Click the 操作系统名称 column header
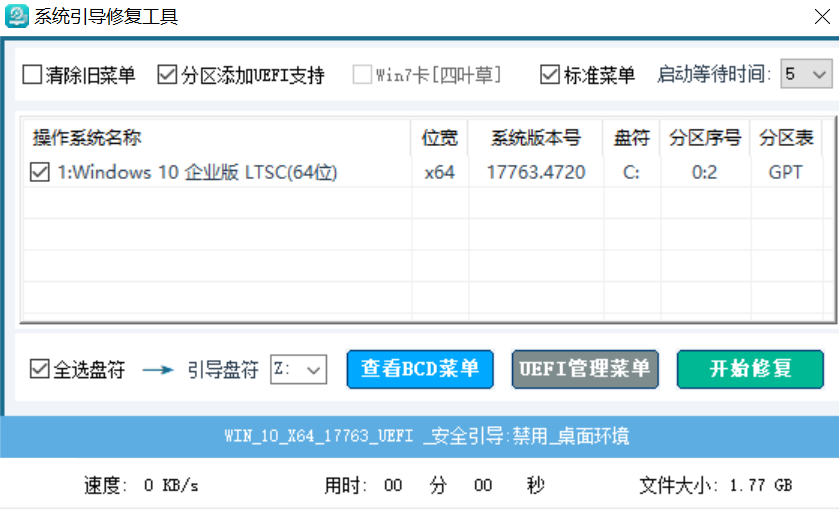839x512 pixels. click(217, 138)
